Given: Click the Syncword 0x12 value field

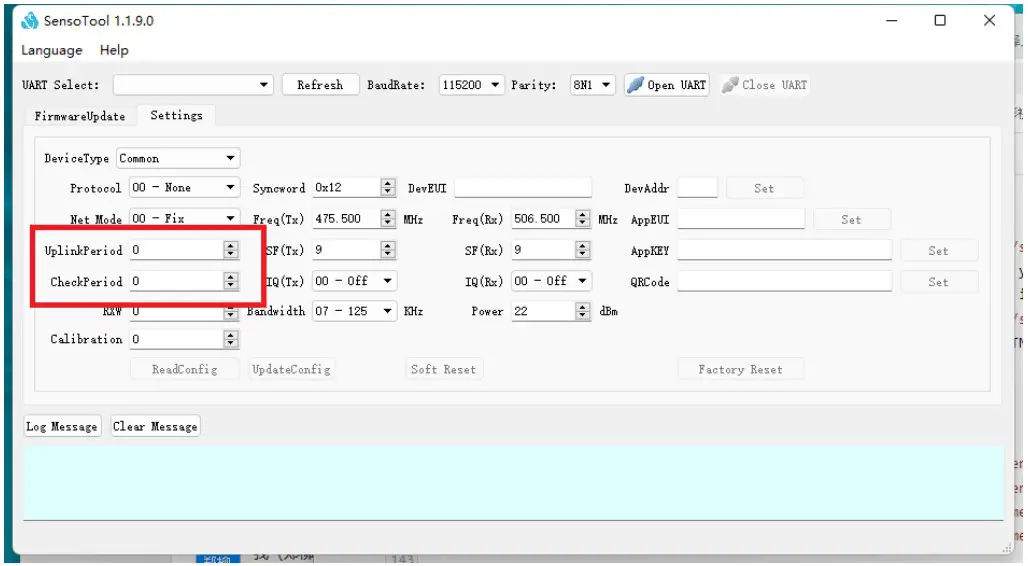Looking at the screenshot, I should (x=347, y=188).
